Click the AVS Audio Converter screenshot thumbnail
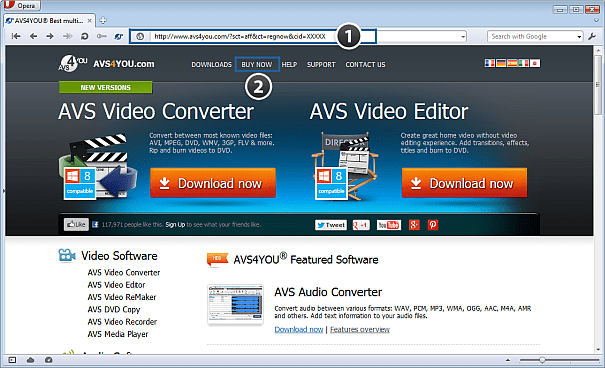This screenshot has height=368, width=605. click(x=235, y=304)
